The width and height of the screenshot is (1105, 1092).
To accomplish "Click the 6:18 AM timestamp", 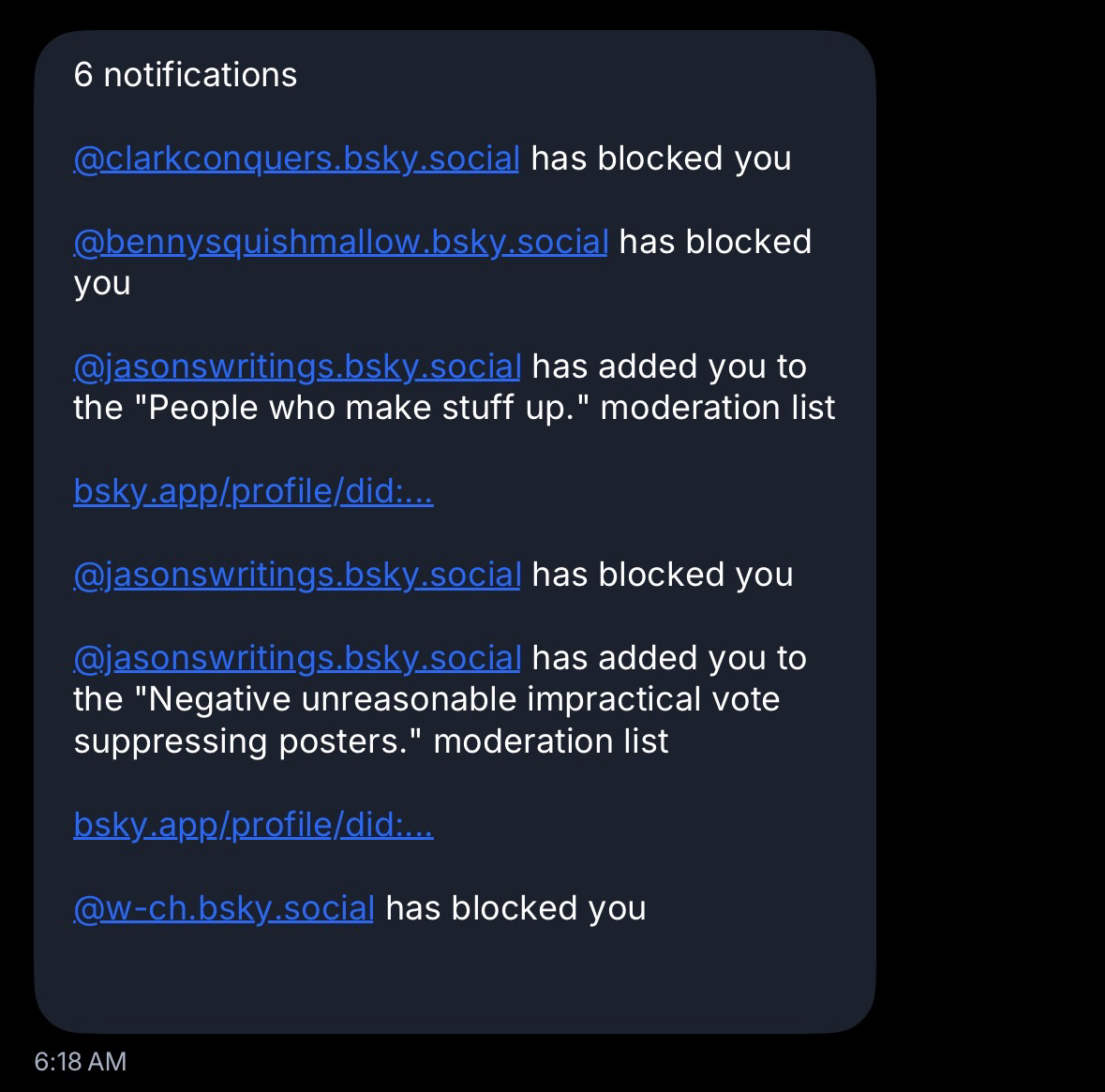I will coord(80,1061).
